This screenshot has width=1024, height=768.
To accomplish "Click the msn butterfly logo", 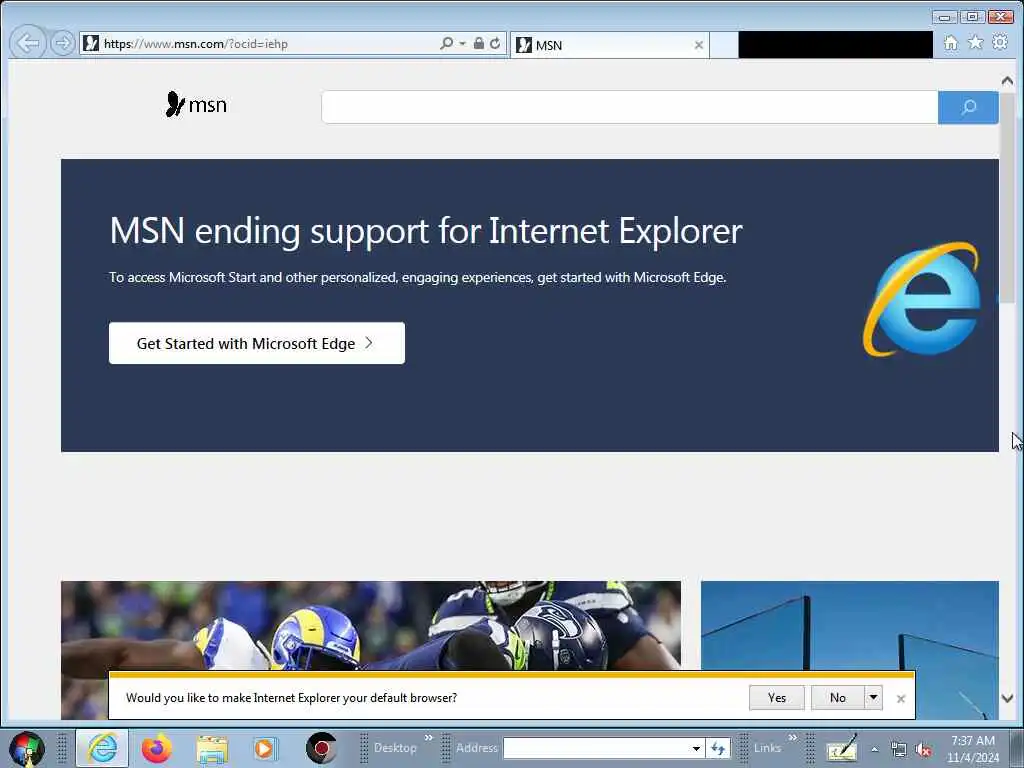I will pos(196,104).
